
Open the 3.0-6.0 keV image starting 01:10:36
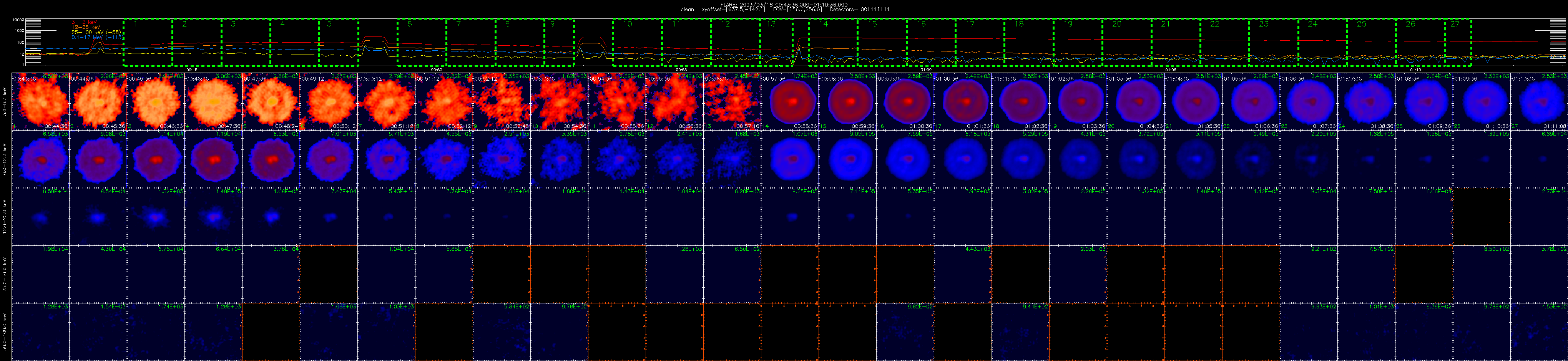[1540, 101]
